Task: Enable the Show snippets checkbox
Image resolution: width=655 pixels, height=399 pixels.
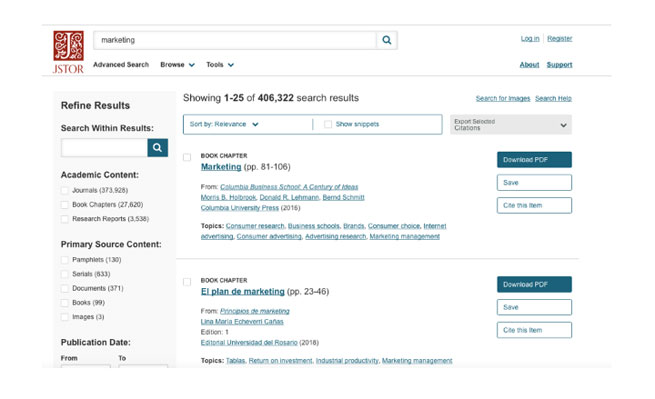Action: point(328,124)
